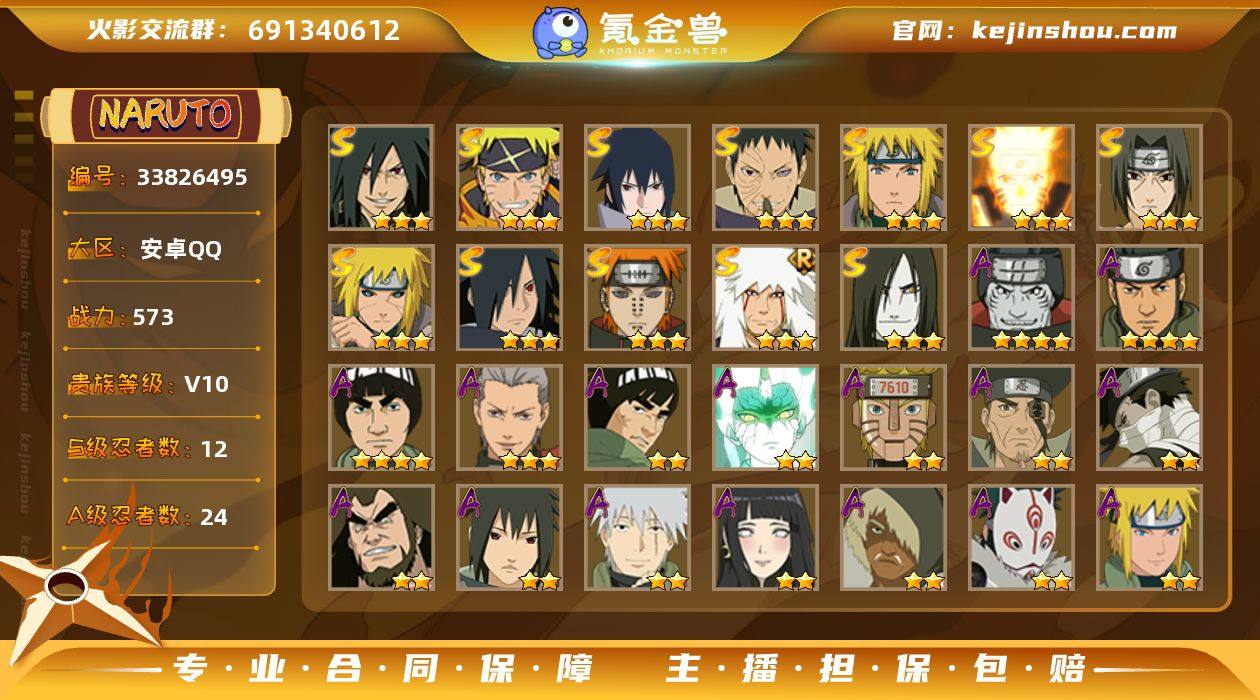Open the kejinshou.com official website link
The image size is (1260, 700).
pos(1034,30)
